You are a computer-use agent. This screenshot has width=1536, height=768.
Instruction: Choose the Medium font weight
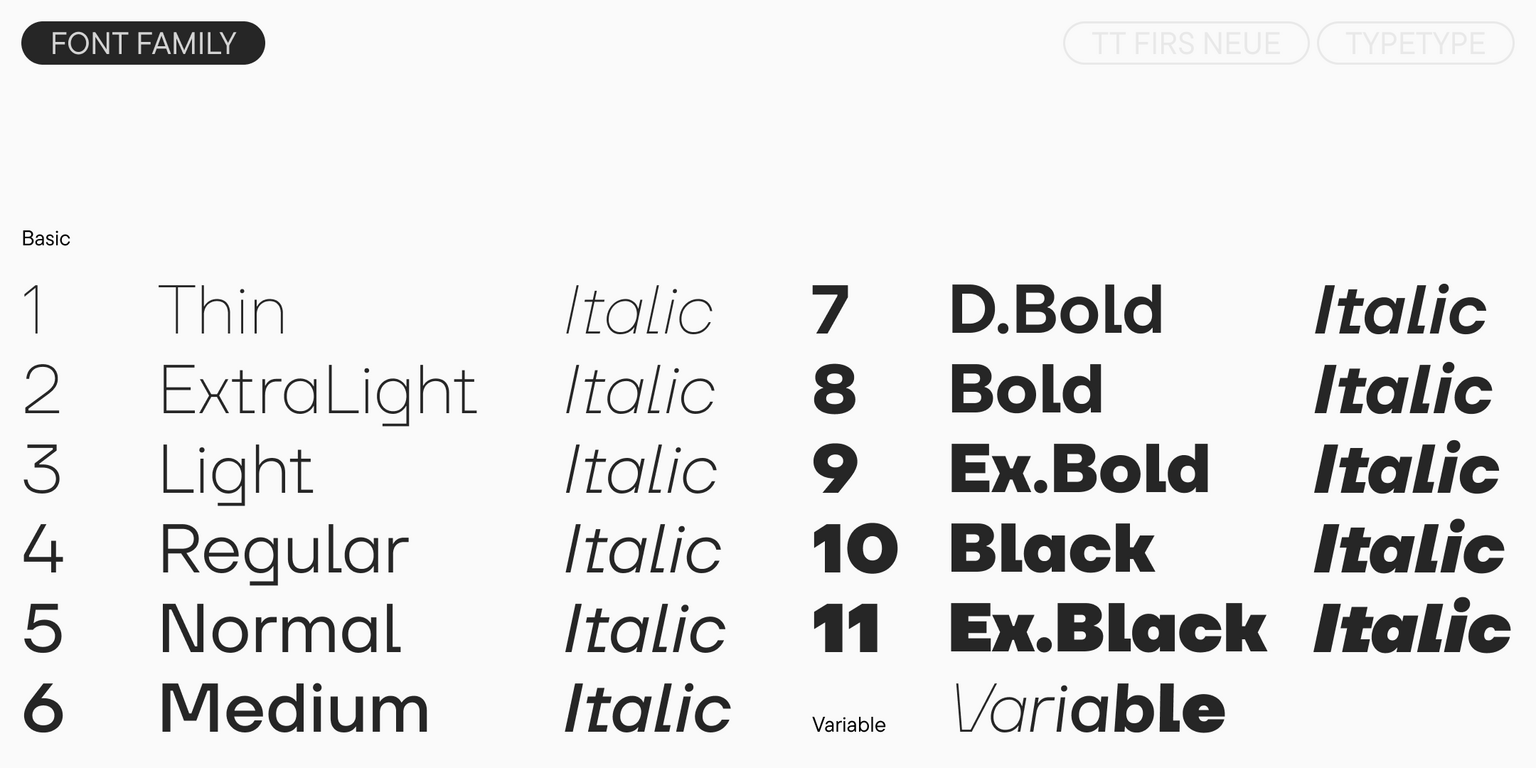pos(294,708)
